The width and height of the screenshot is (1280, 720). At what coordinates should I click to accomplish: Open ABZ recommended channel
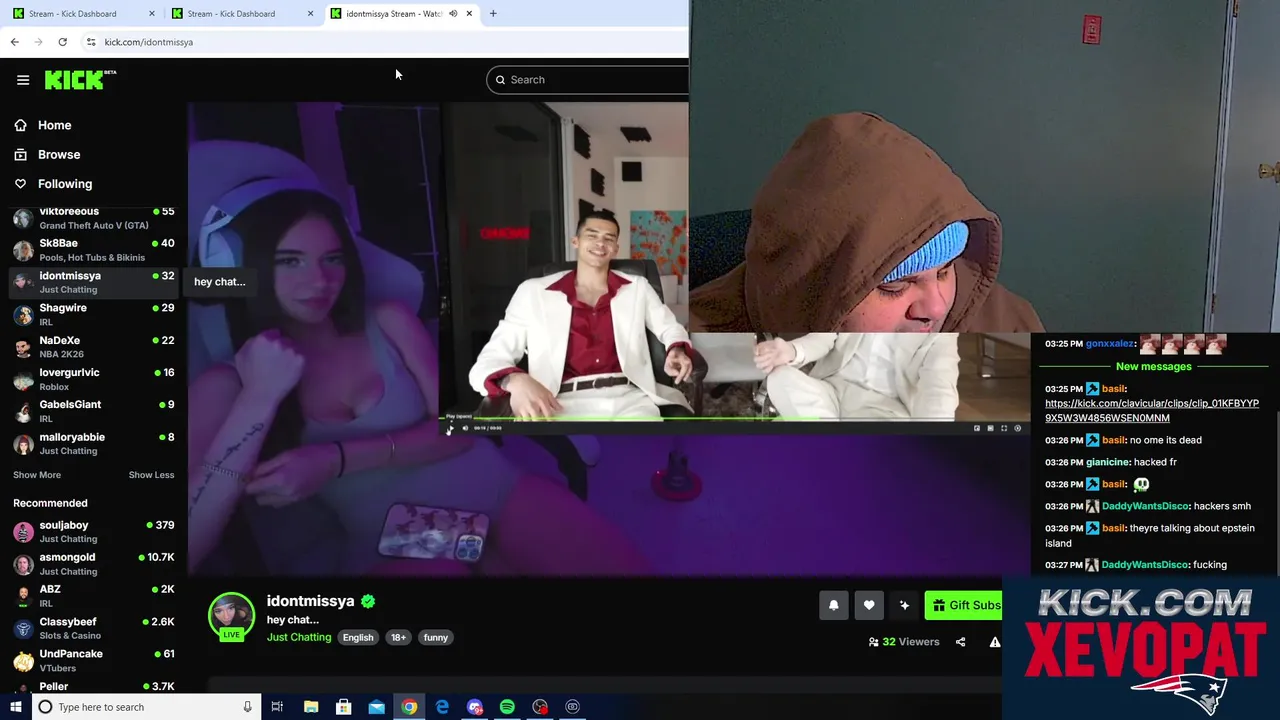click(x=94, y=596)
